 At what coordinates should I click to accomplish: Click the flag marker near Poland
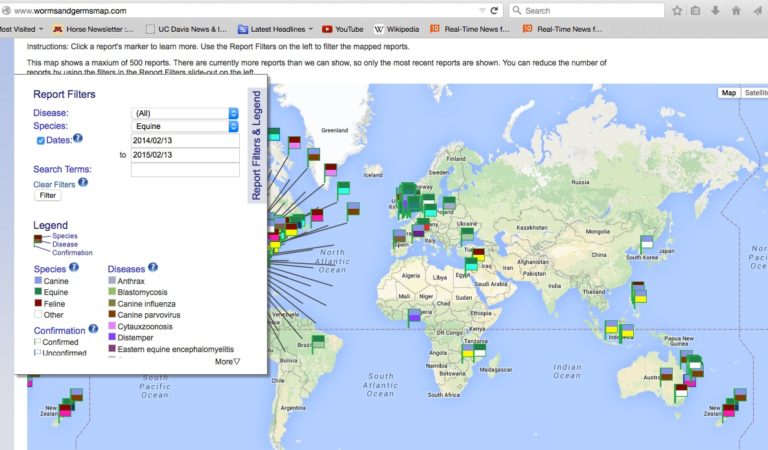pos(449,203)
